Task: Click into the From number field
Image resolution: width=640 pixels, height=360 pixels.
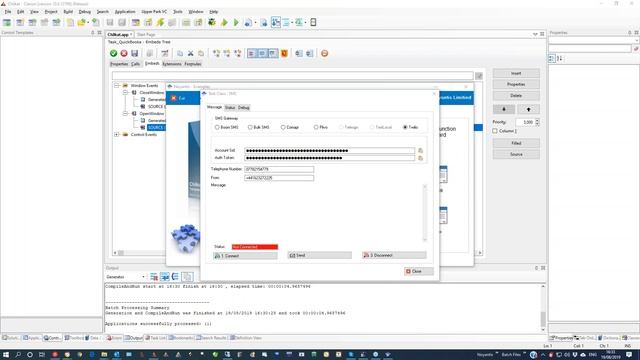Action: pos(279,178)
